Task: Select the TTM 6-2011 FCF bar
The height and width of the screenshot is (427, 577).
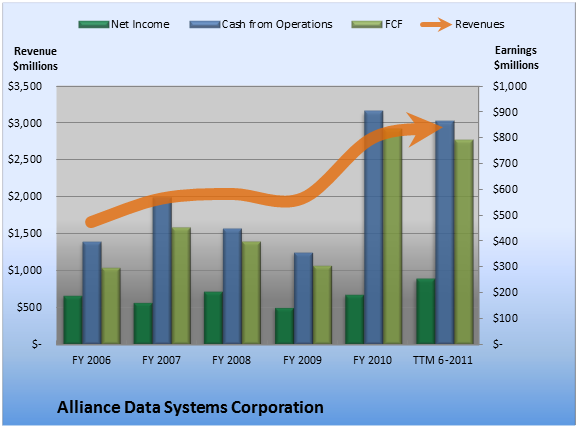Action: click(x=464, y=242)
